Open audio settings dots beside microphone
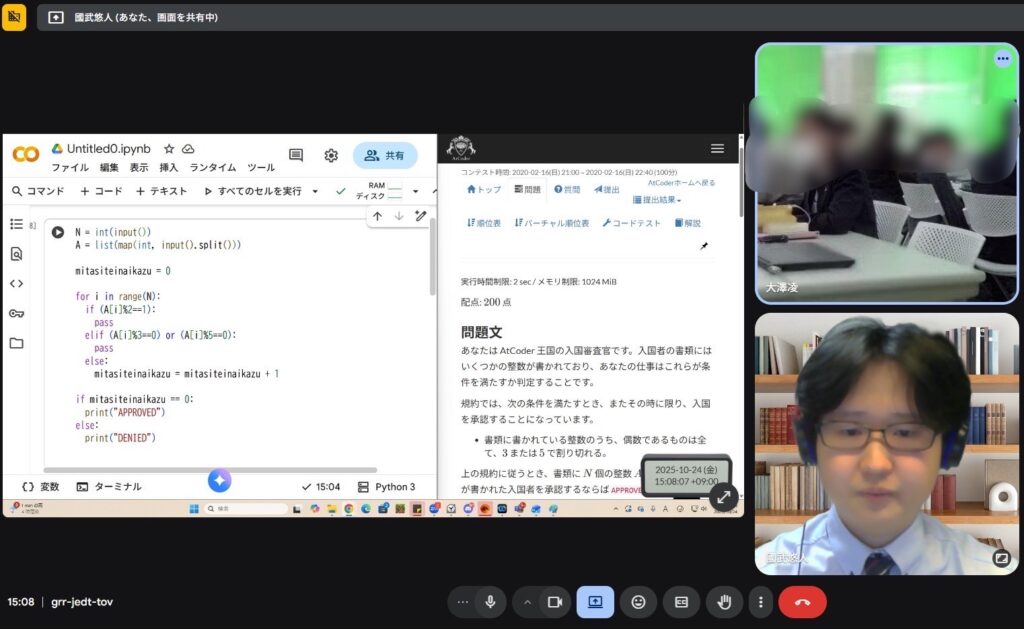 click(462, 602)
